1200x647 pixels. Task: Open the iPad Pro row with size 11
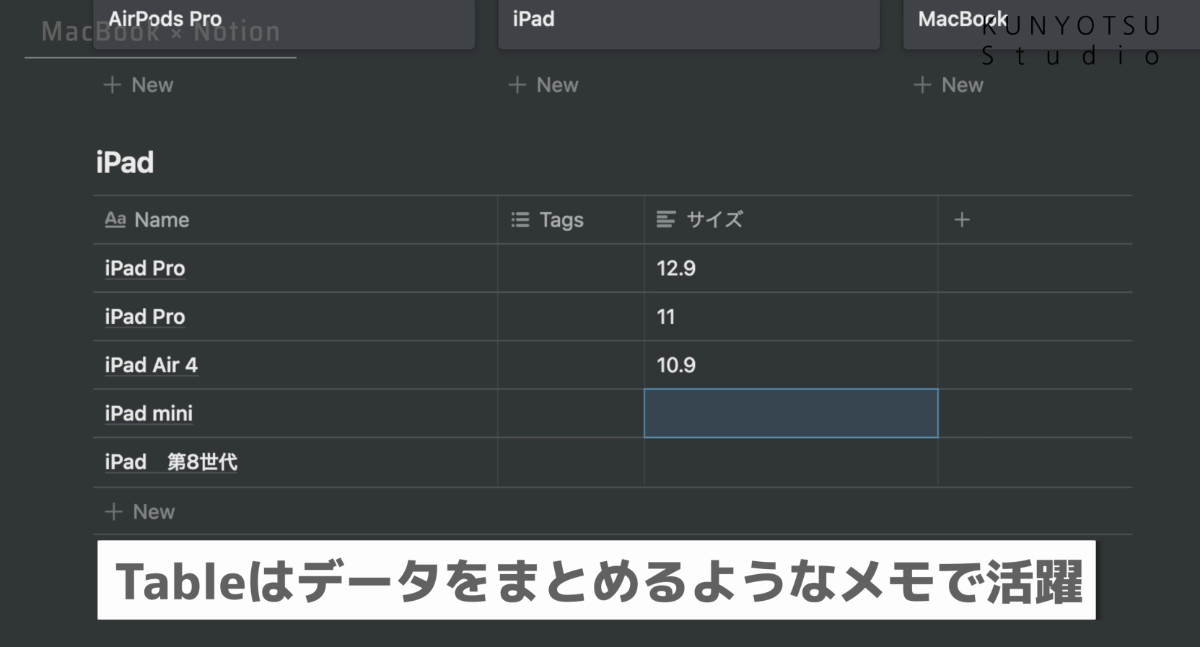point(145,317)
